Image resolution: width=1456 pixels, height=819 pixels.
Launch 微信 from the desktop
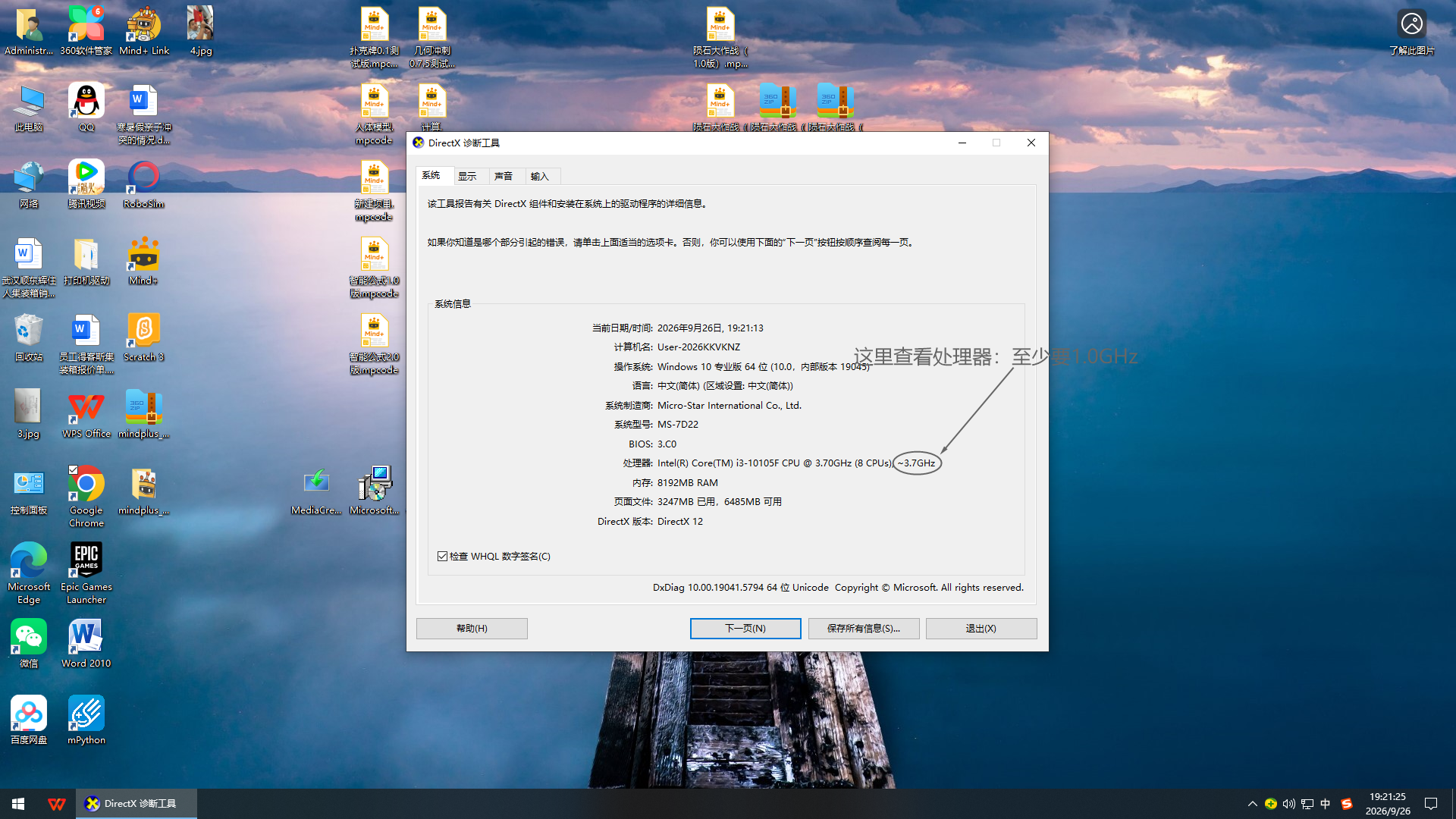tap(29, 644)
